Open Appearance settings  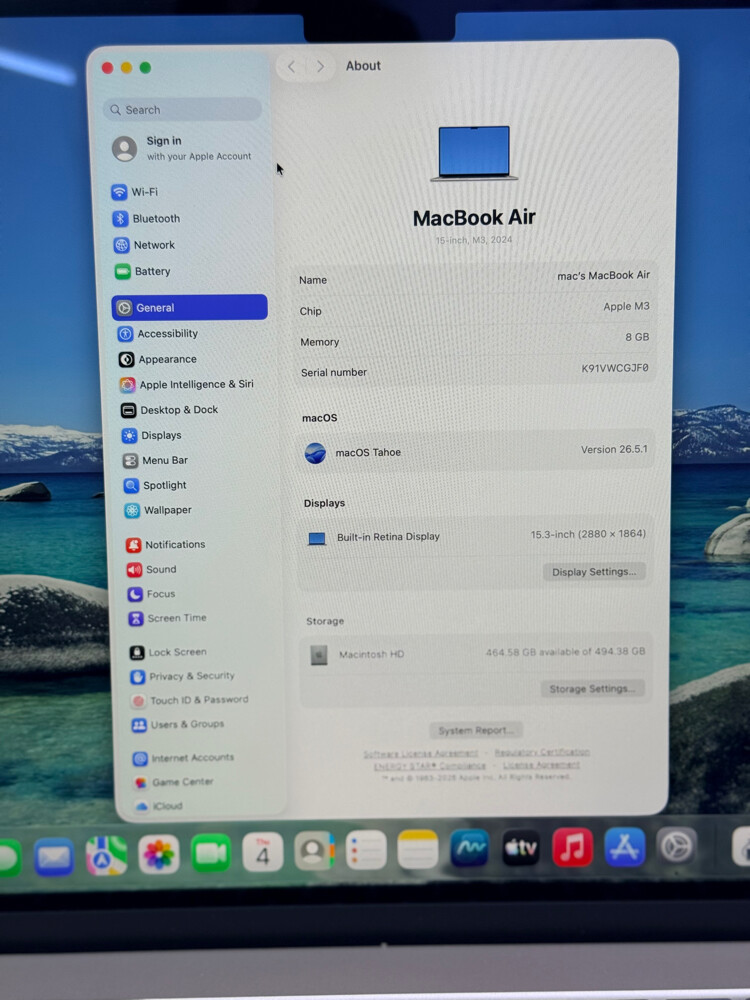(158, 359)
